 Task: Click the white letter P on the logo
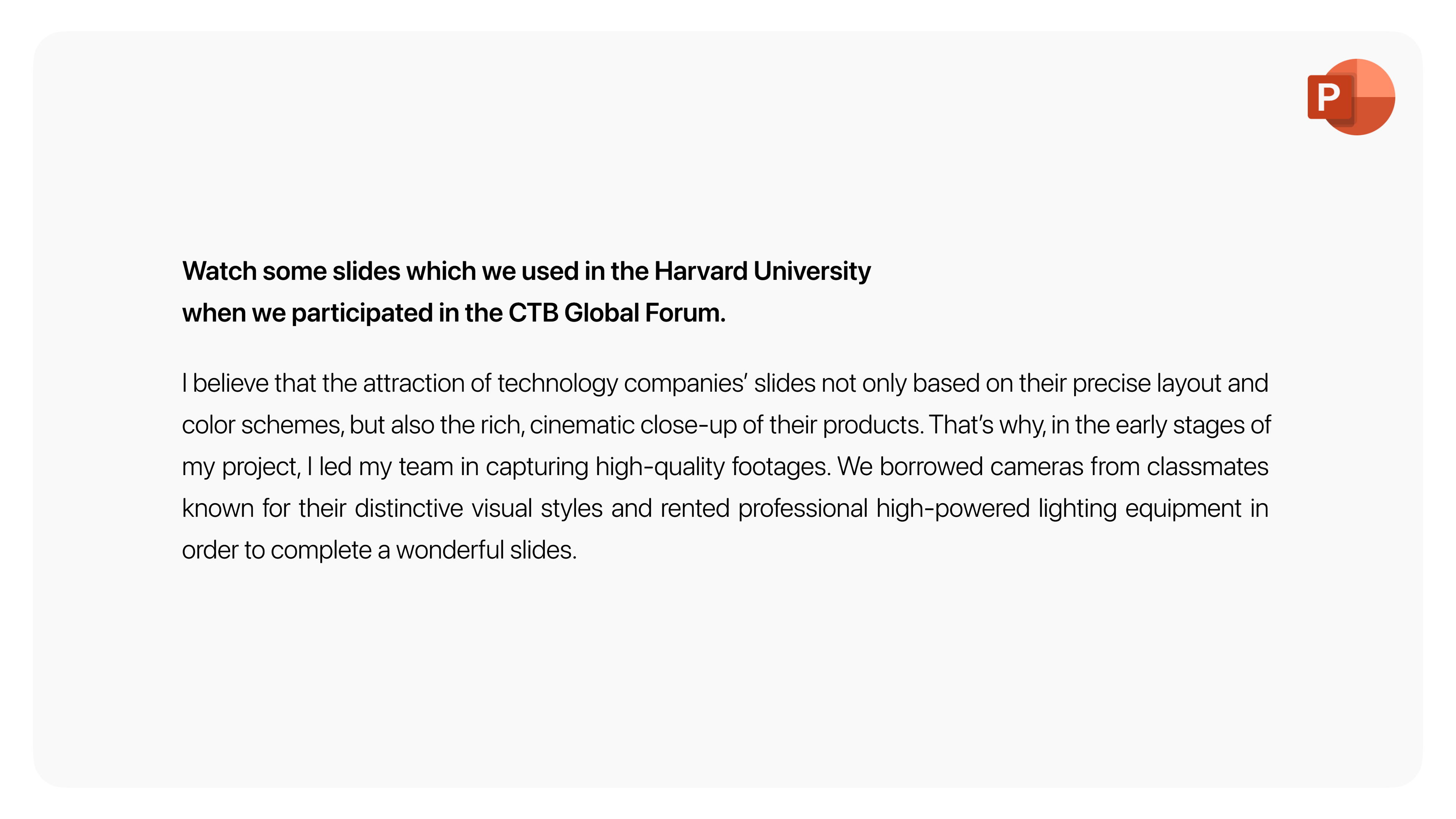click(x=1328, y=97)
